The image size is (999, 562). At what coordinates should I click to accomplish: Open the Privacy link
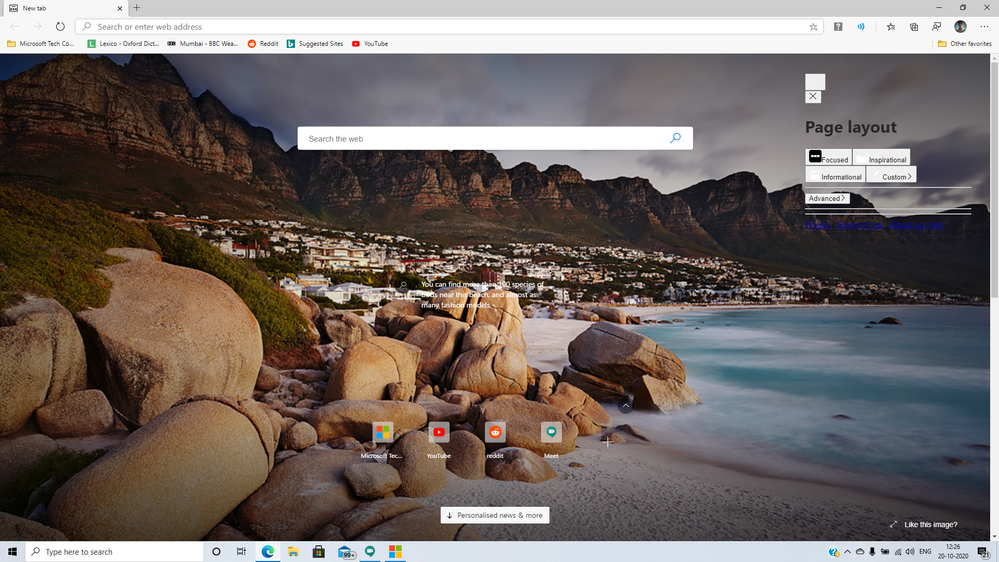pos(817,224)
